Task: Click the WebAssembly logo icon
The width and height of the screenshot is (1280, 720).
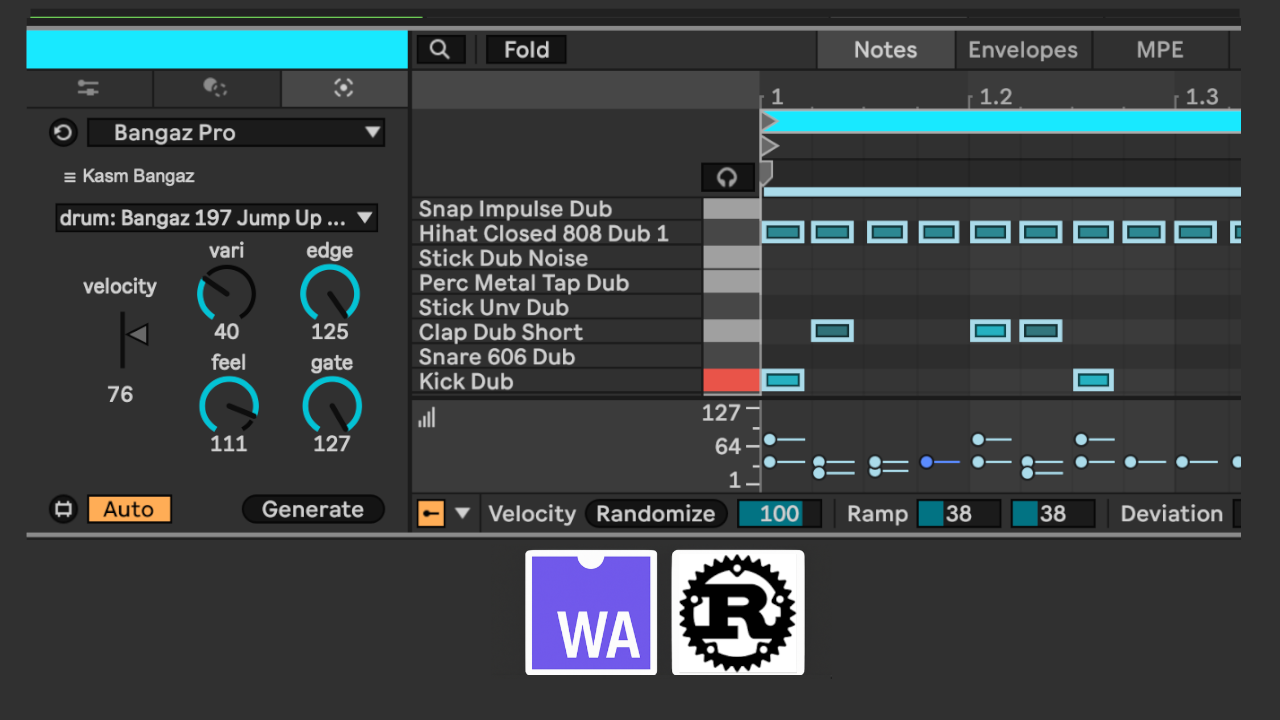Action: 591,612
